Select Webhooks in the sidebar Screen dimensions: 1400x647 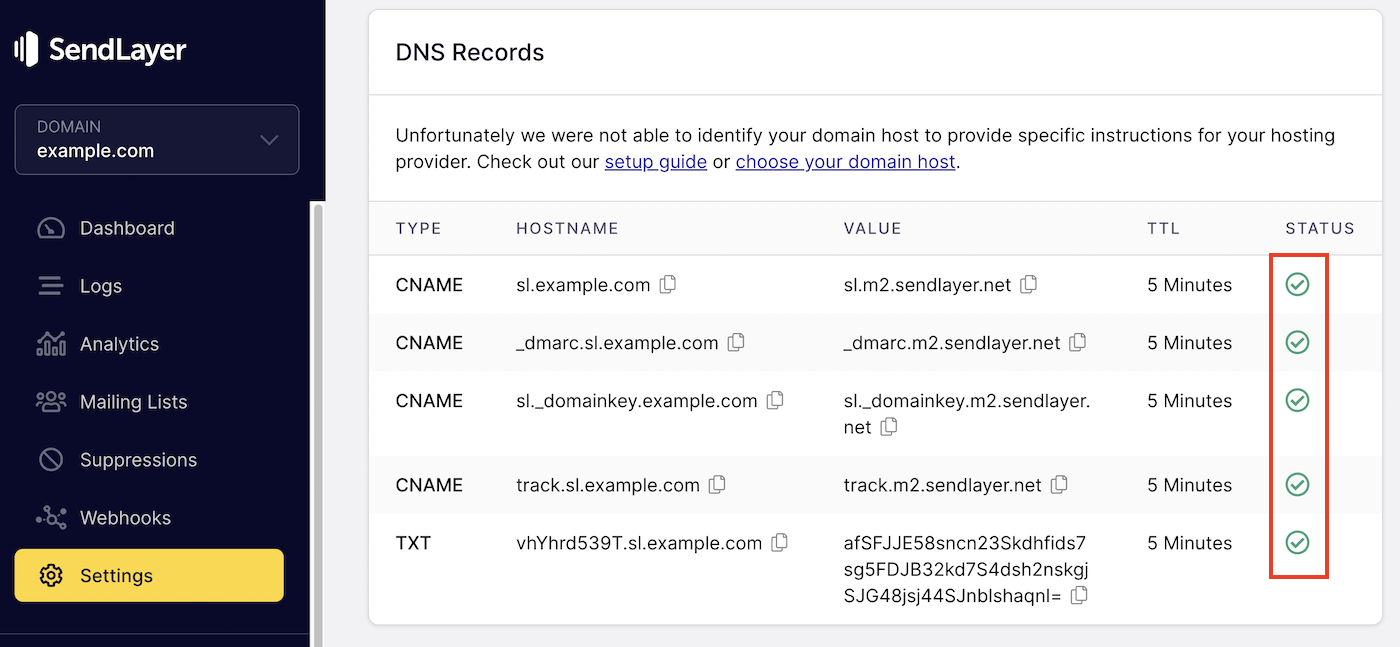click(125, 518)
